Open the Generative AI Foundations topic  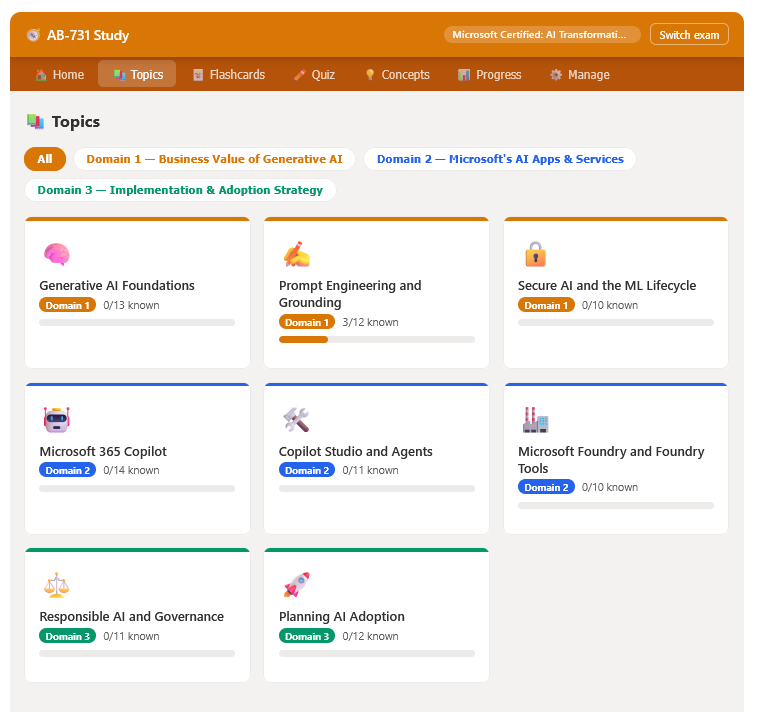[x=137, y=293]
